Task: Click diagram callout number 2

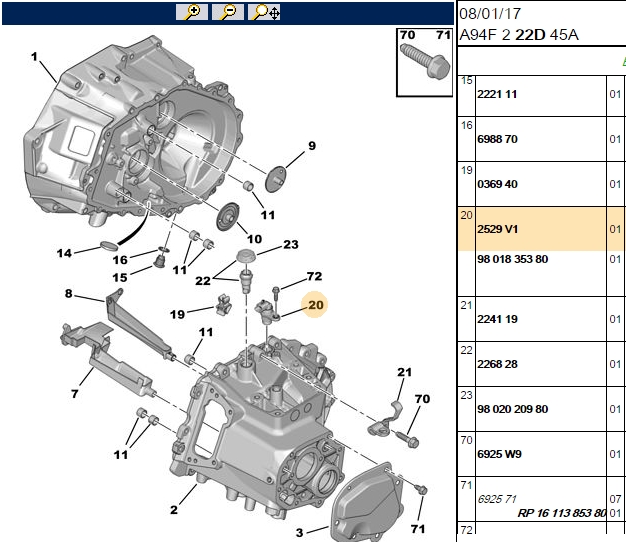Action: coord(174,510)
